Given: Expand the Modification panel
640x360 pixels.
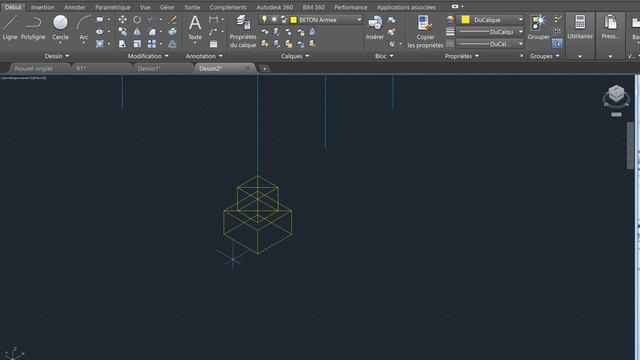Looking at the screenshot, I should (148, 56).
